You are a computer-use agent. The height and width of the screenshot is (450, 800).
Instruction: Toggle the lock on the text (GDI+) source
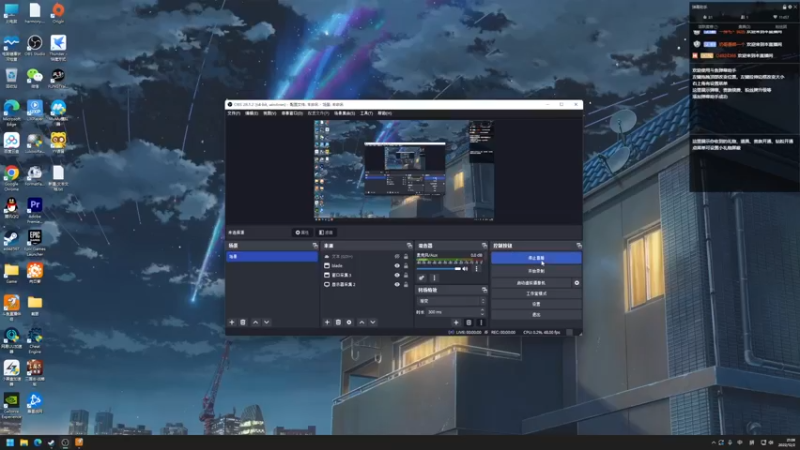[406, 257]
